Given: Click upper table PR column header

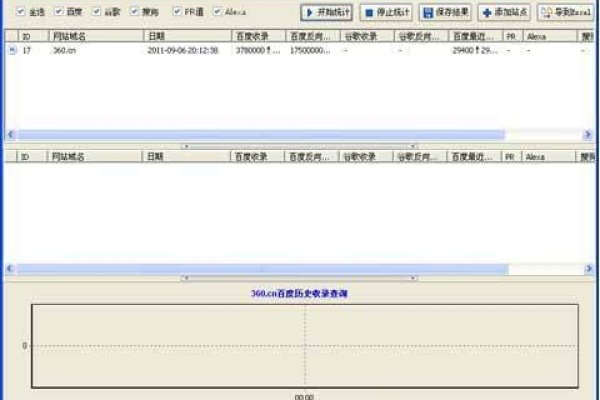Looking at the screenshot, I should [x=513, y=36].
